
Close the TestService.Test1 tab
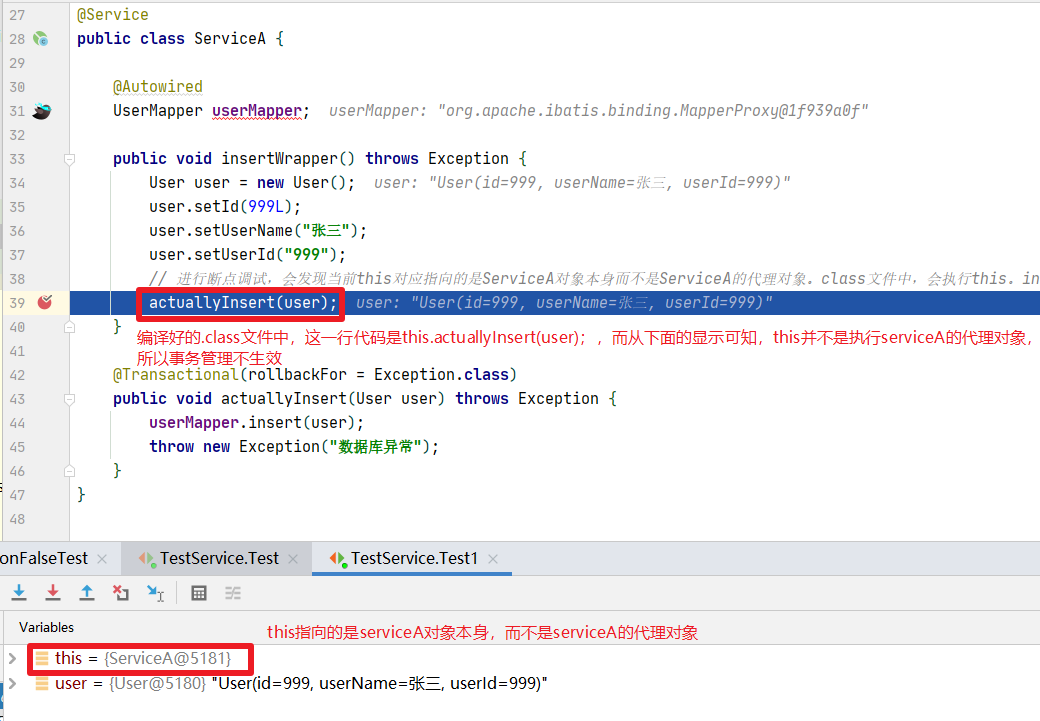493,559
